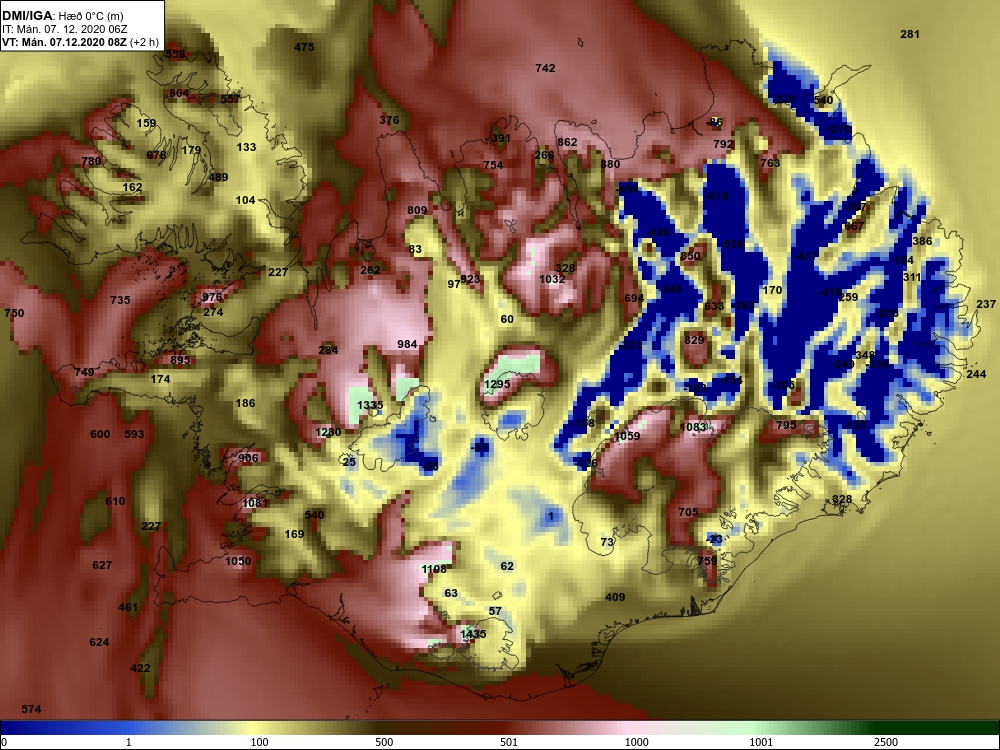Click the 2500 label on the color scale
The height and width of the screenshot is (750, 1000).
(x=885, y=742)
